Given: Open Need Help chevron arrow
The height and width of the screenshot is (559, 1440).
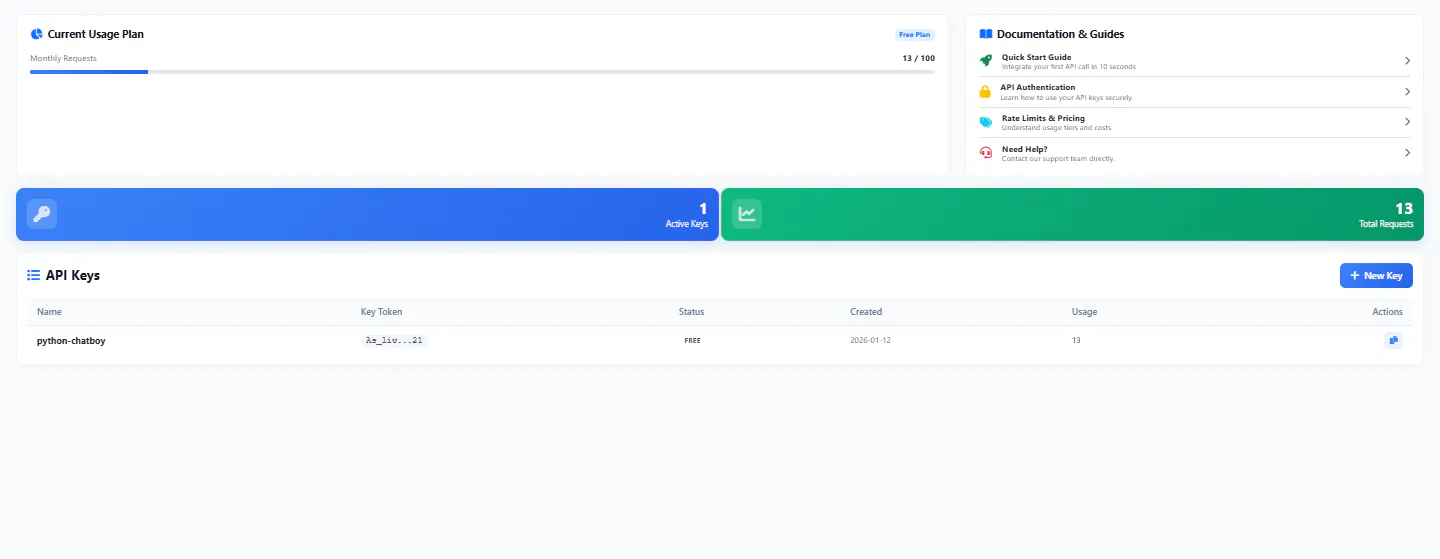Looking at the screenshot, I should click(1407, 153).
